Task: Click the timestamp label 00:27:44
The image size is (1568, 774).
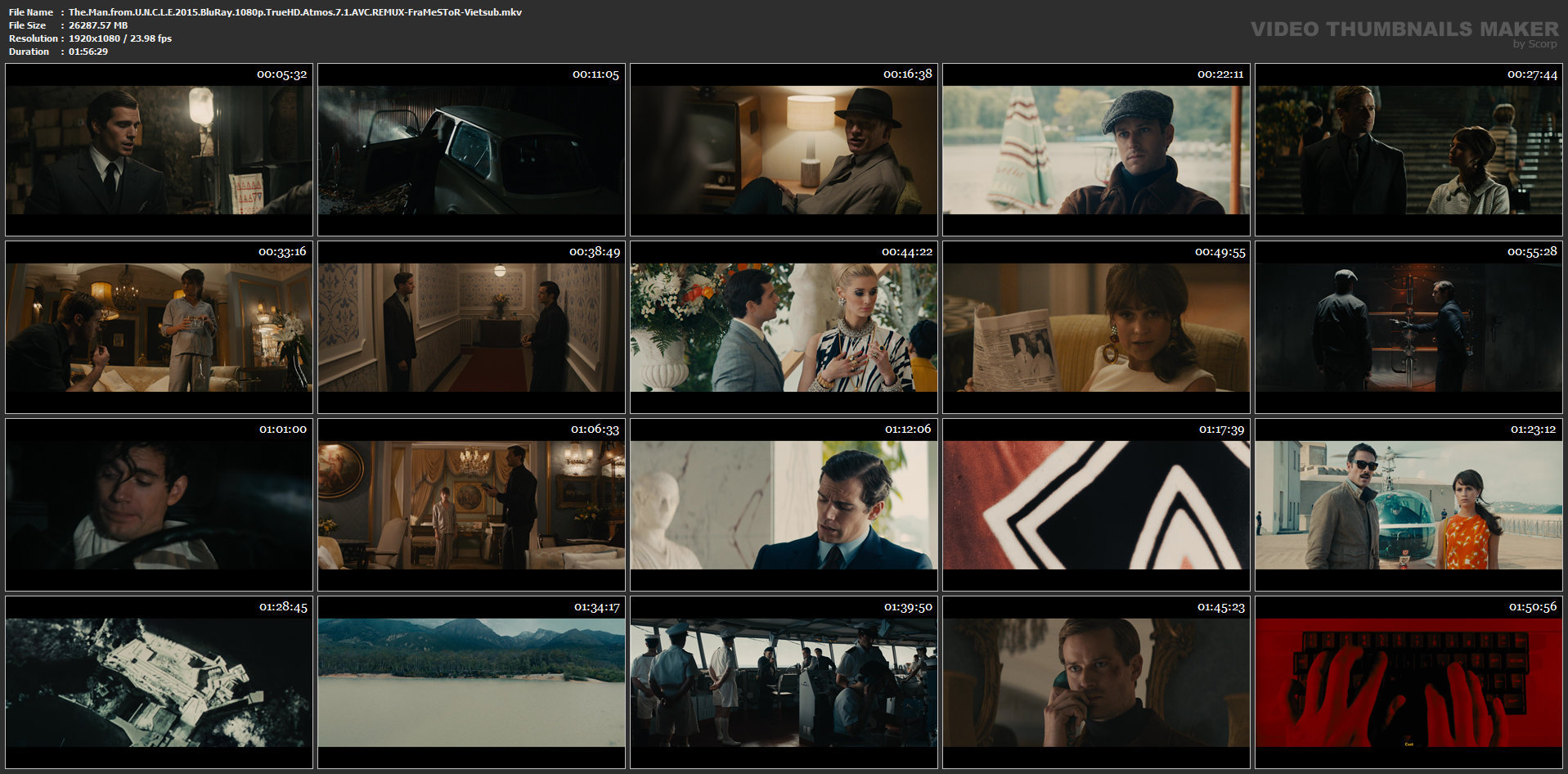Action: (1532, 74)
